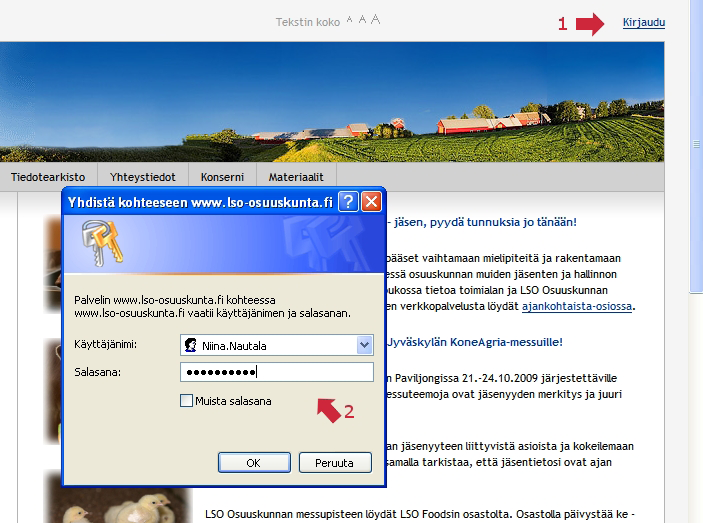The width and height of the screenshot is (703, 523).
Task: Select the smallest text size A
Action: coord(350,20)
